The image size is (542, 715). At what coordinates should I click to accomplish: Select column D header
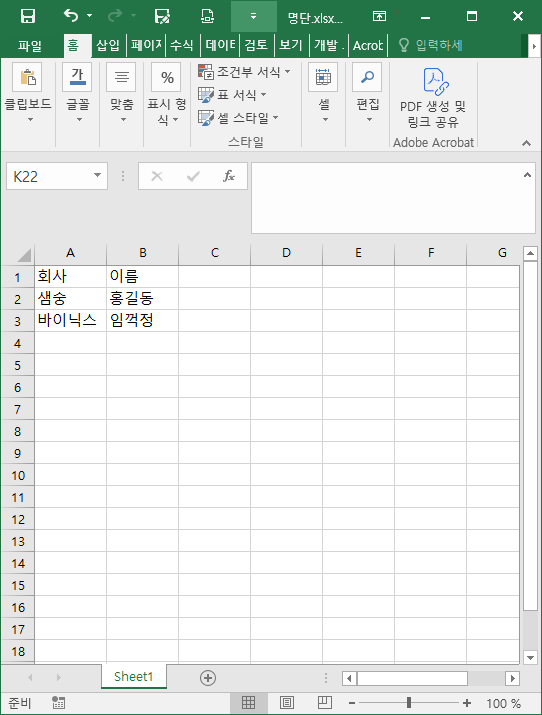[286, 253]
